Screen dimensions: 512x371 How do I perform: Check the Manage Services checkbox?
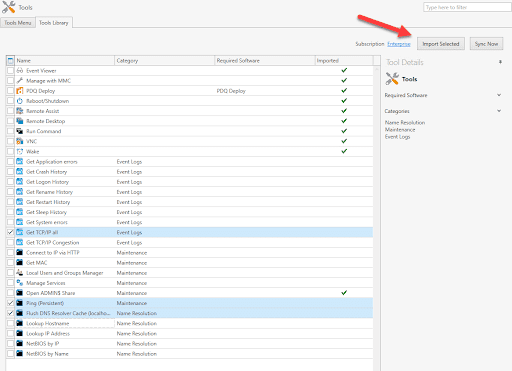pos(10,283)
